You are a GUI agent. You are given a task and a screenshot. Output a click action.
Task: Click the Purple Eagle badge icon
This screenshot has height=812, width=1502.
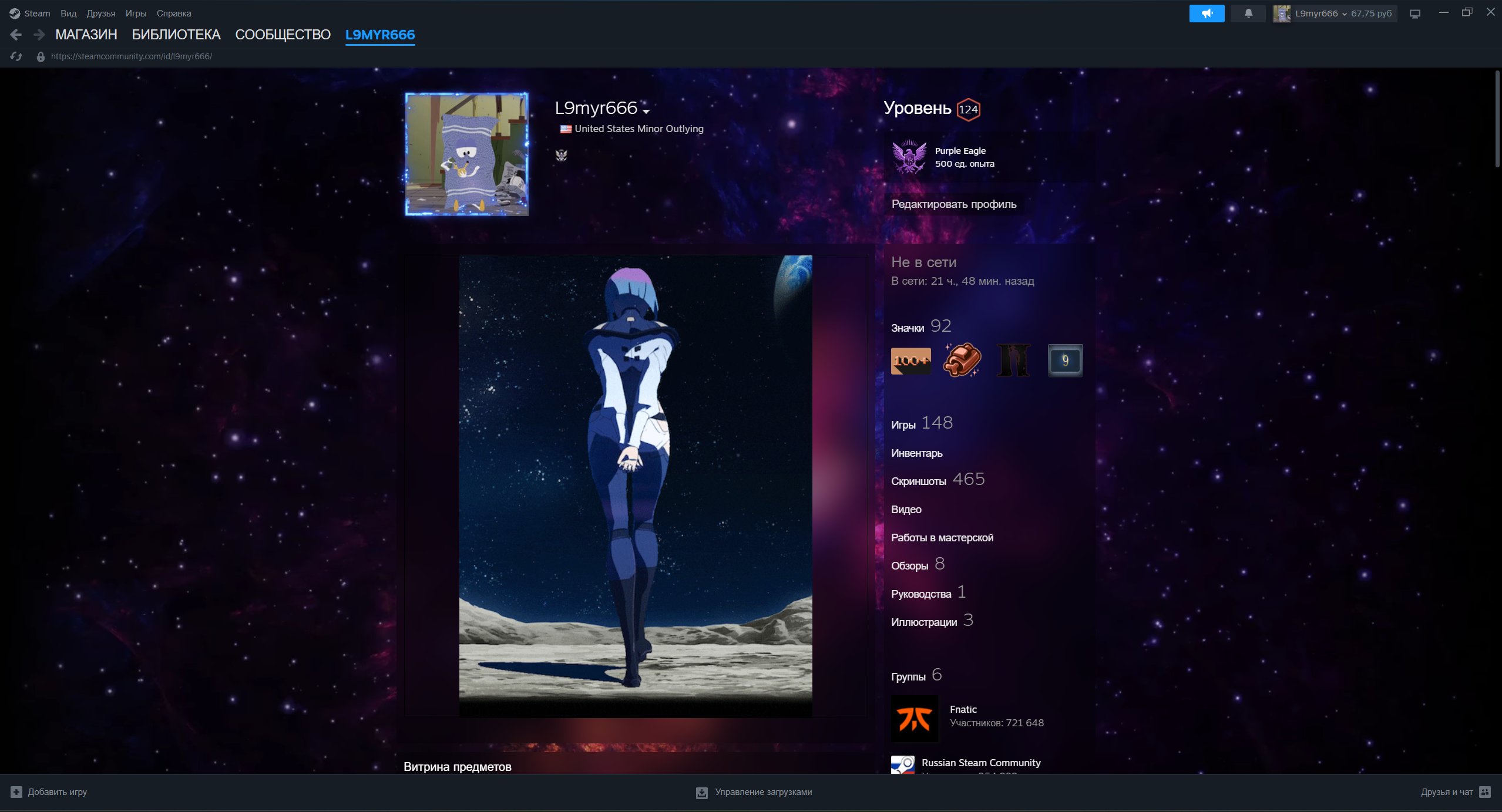909,157
